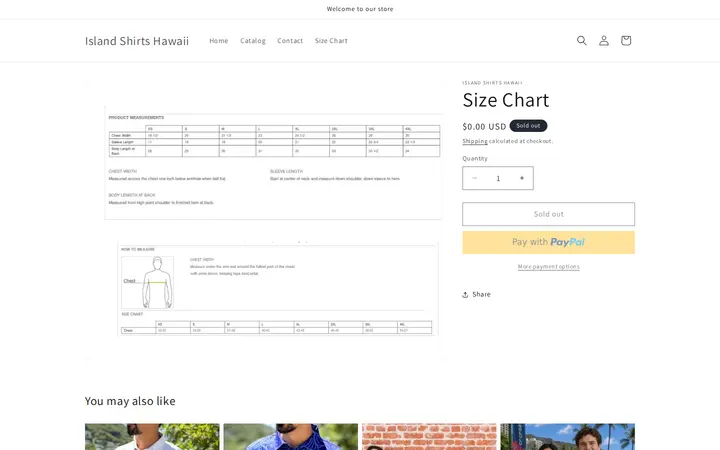Click the Sold out button
This screenshot has height=450, width=720.
tap(548, 214)
